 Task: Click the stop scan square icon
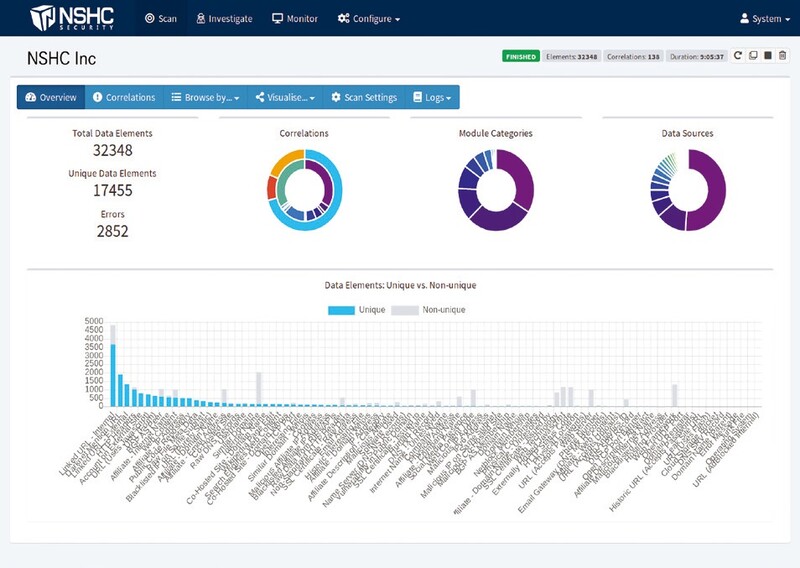[768, 56]
